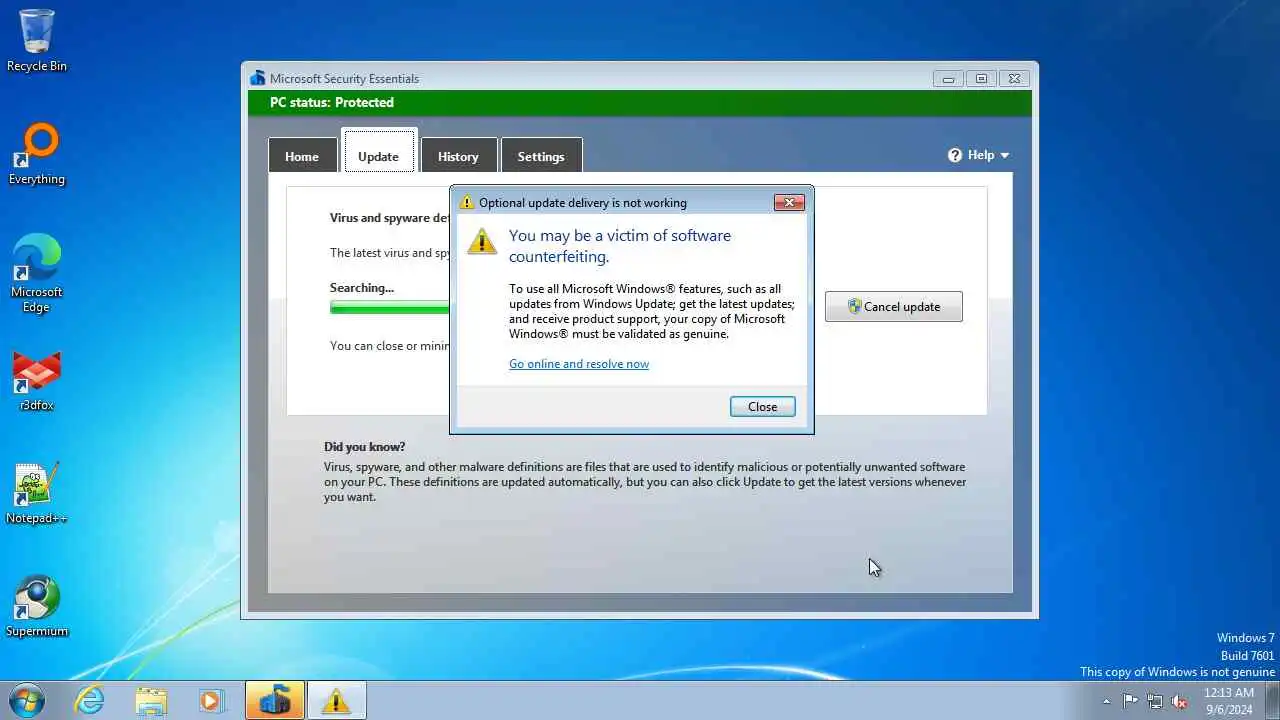
Task: Go to the Settings tab
Action: (x=541, y=156)
